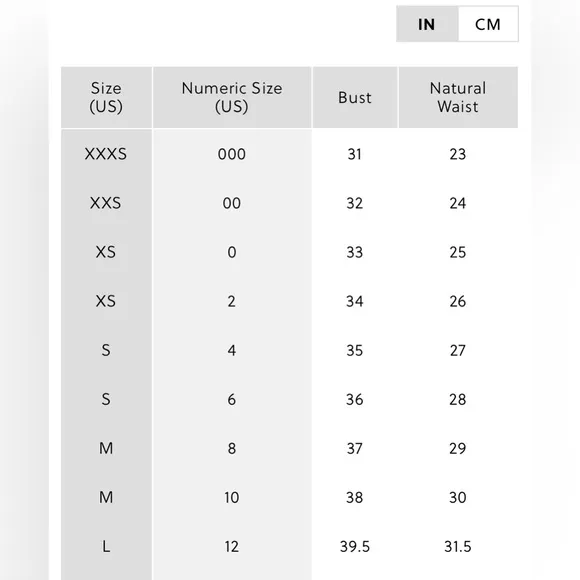Screen dimensions: 580x580
Task: Click the waist value 26
Action: click(458, 301)
